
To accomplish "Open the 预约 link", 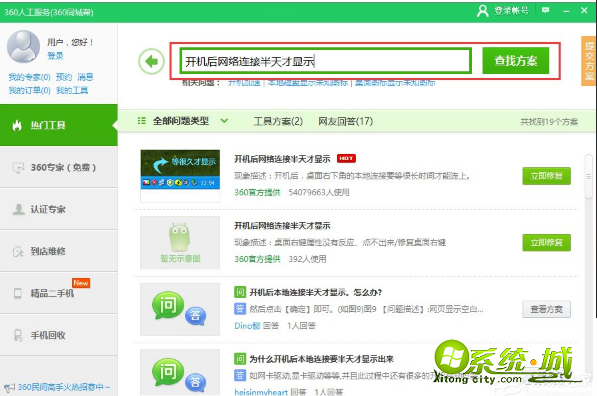I will [x=64, y=77].
